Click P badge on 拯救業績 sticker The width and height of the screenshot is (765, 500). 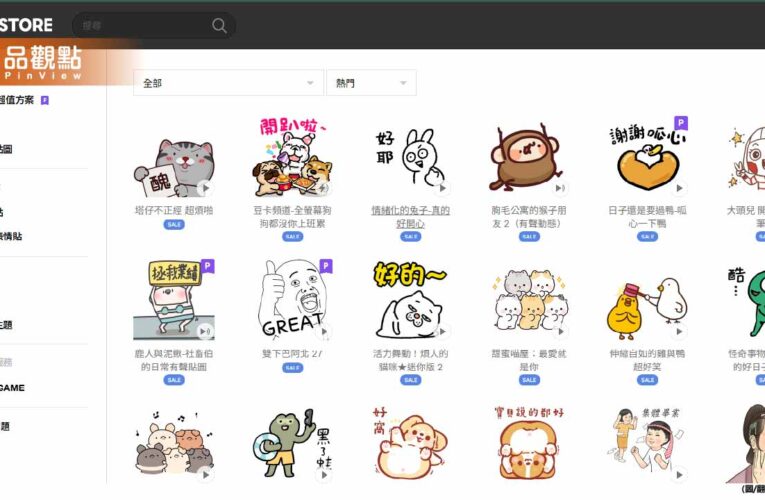208,266
